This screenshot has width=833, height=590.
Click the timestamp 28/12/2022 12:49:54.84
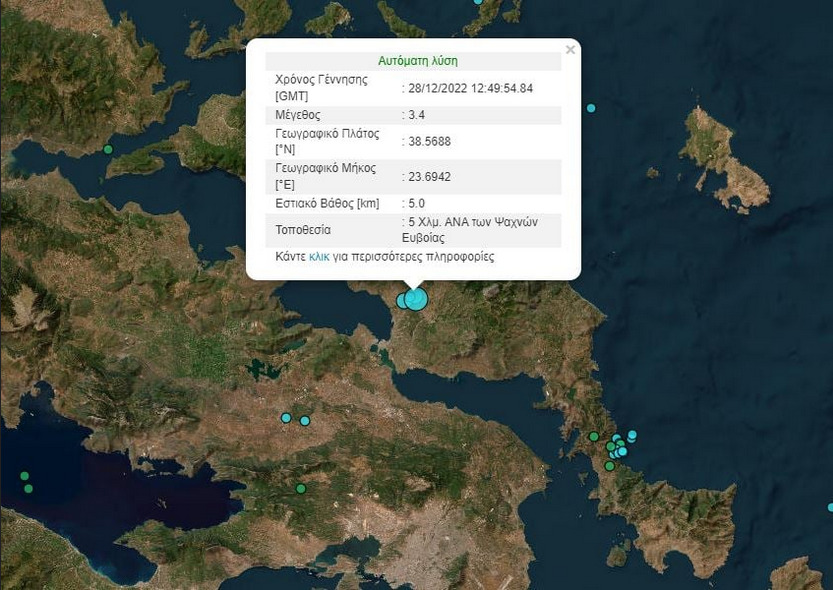click(x=469, y=88)
